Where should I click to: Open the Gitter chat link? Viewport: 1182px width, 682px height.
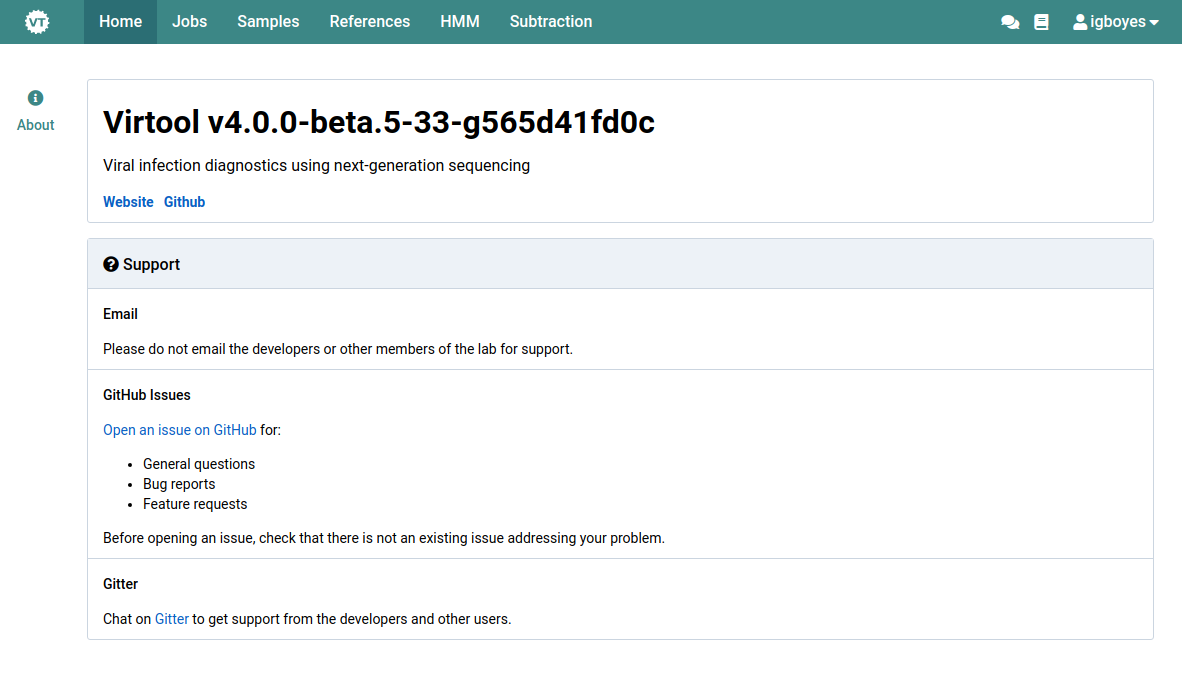point(171,618)
